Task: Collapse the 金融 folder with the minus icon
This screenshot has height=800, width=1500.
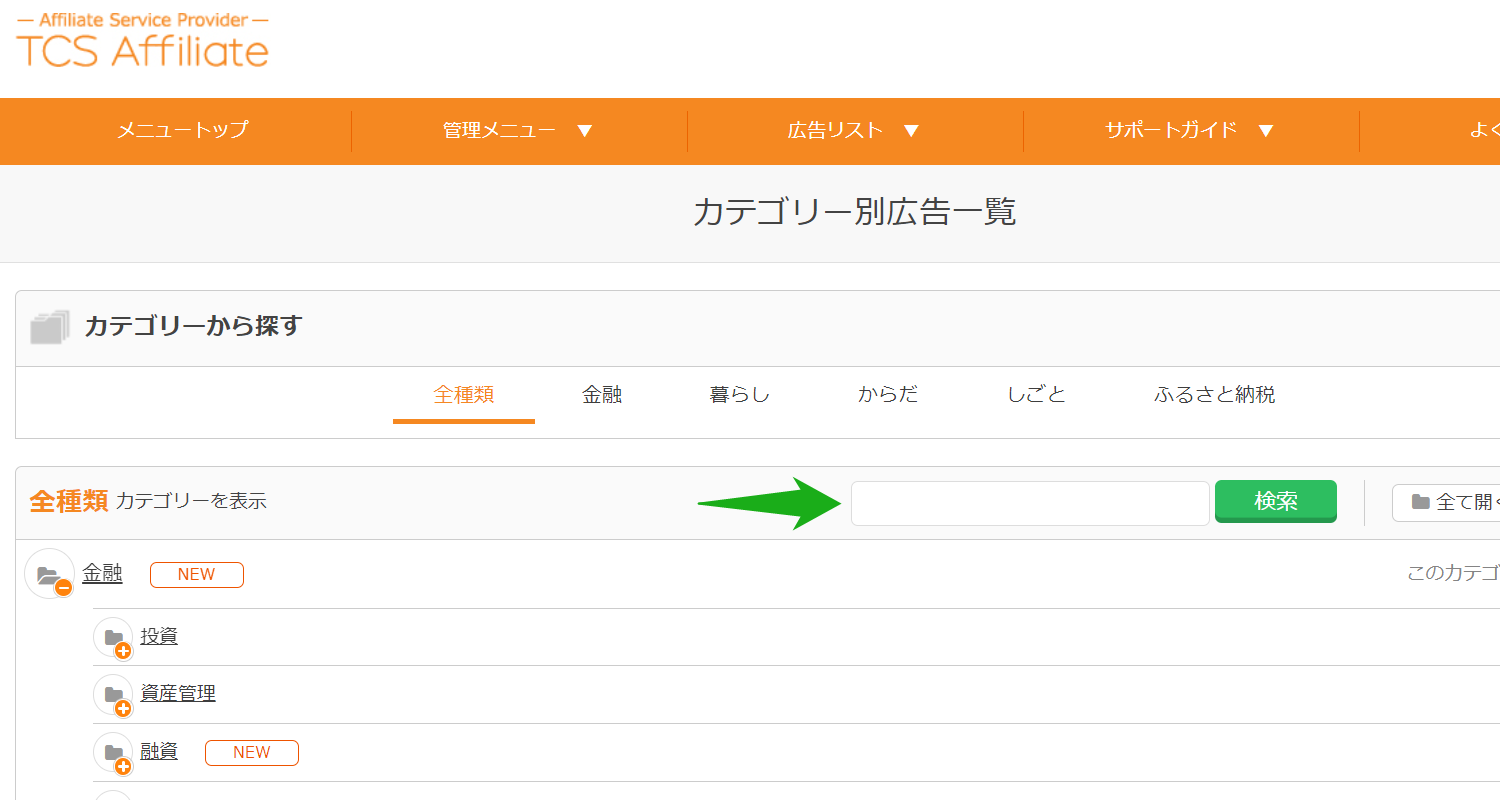Action: coord(50,575)
